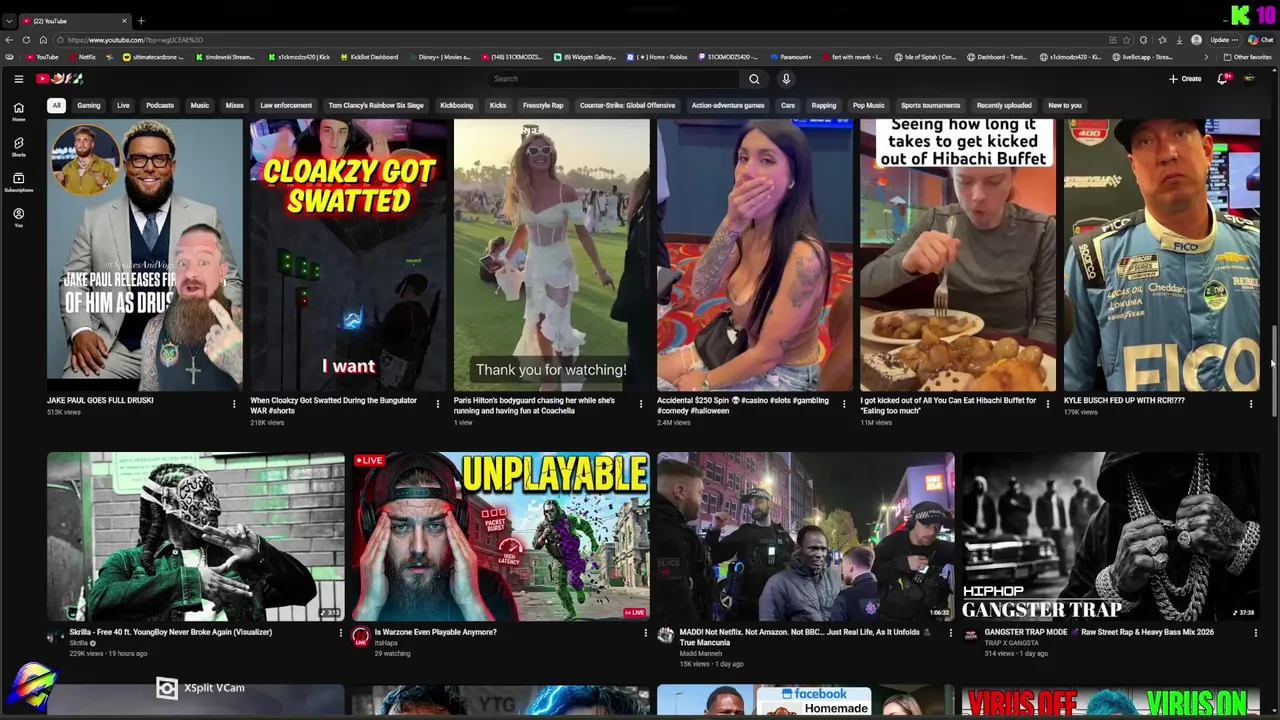Click the YouTube search input field
Viewport: 1280px width, 720px height.
point(615,79)
